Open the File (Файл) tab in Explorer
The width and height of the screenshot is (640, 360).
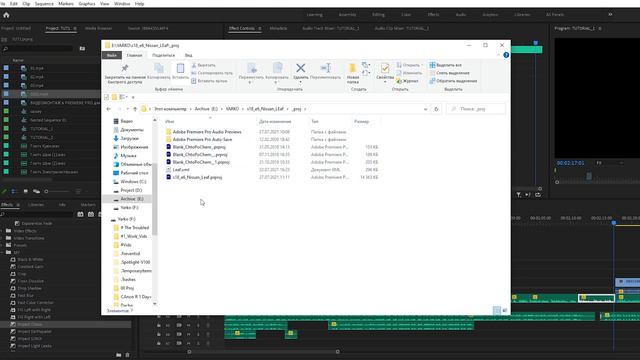(111, 55)
